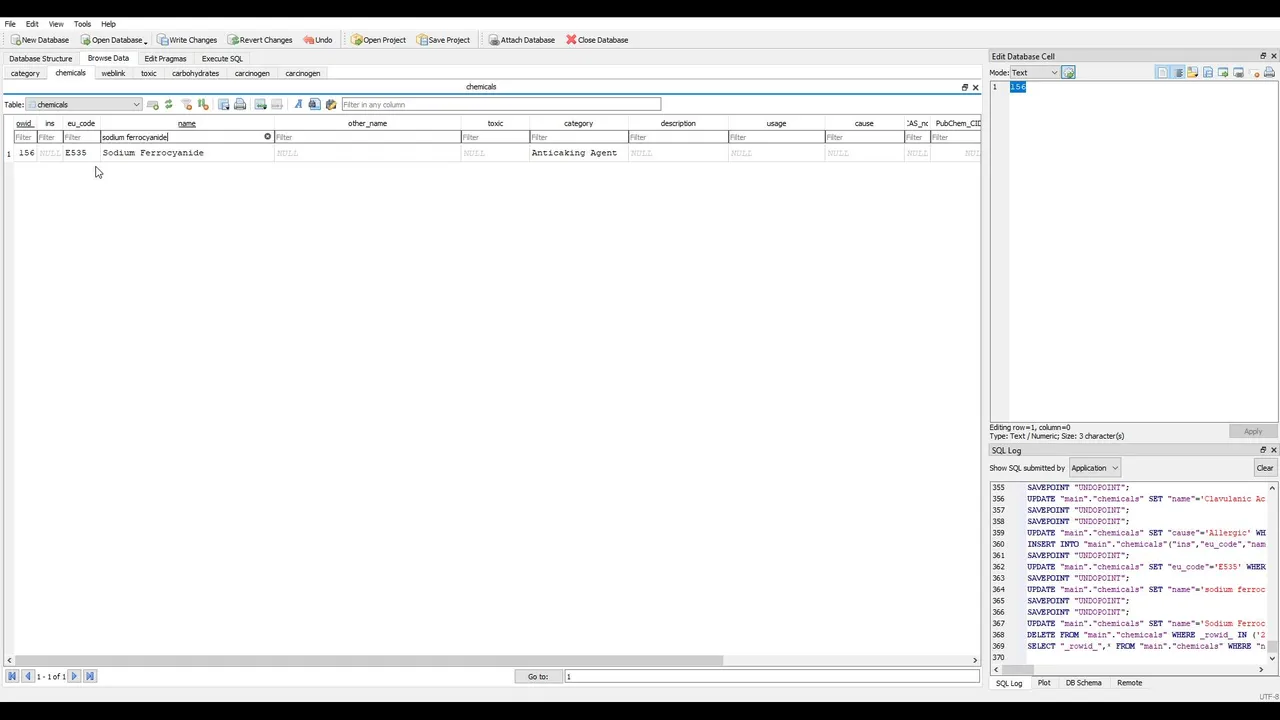Switch to the Remote tab
The height and width of the screenshot is (720, 1280).
1129,683
